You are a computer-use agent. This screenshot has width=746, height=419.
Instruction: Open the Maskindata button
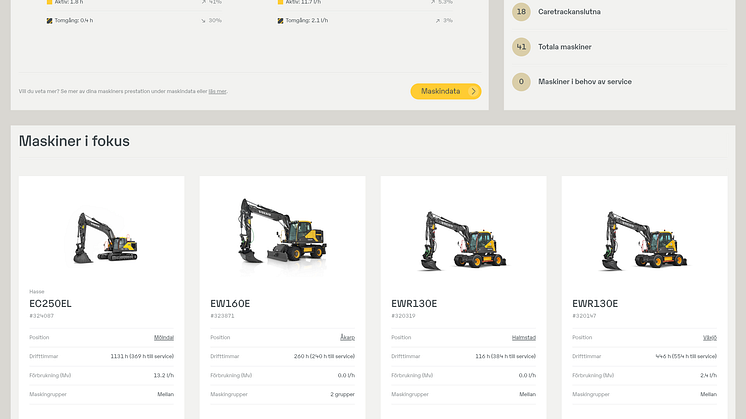pos(446,91)
